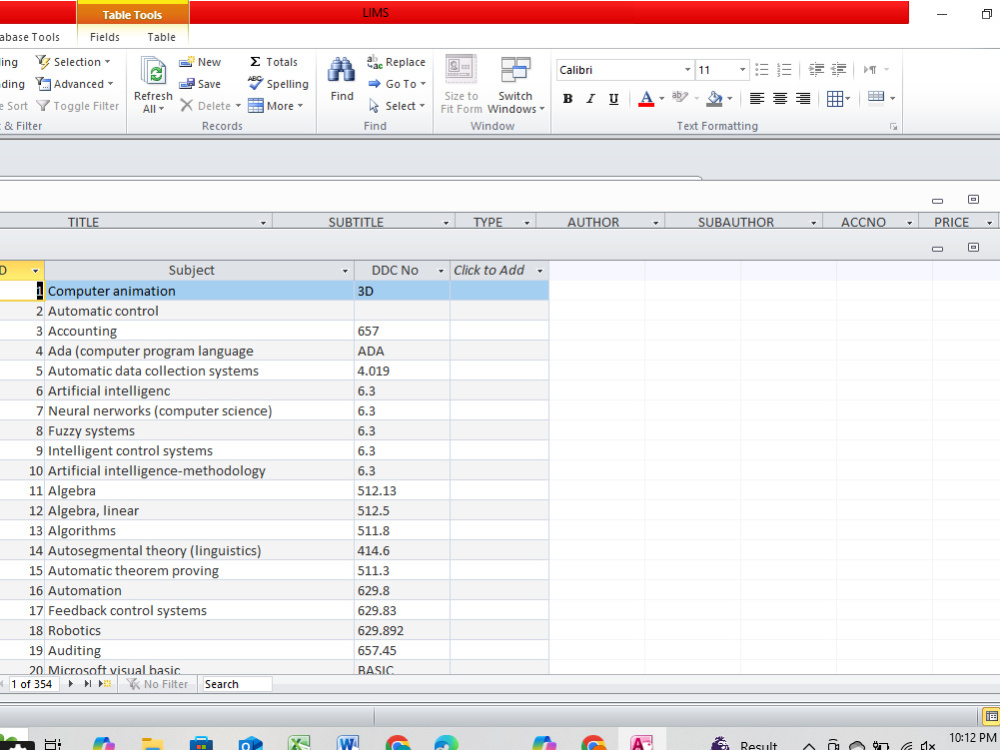The height and width of the screenshot is (750, 1000).
Task: Open Text Formatting dialog launcher
Action: tap(893, 127)
